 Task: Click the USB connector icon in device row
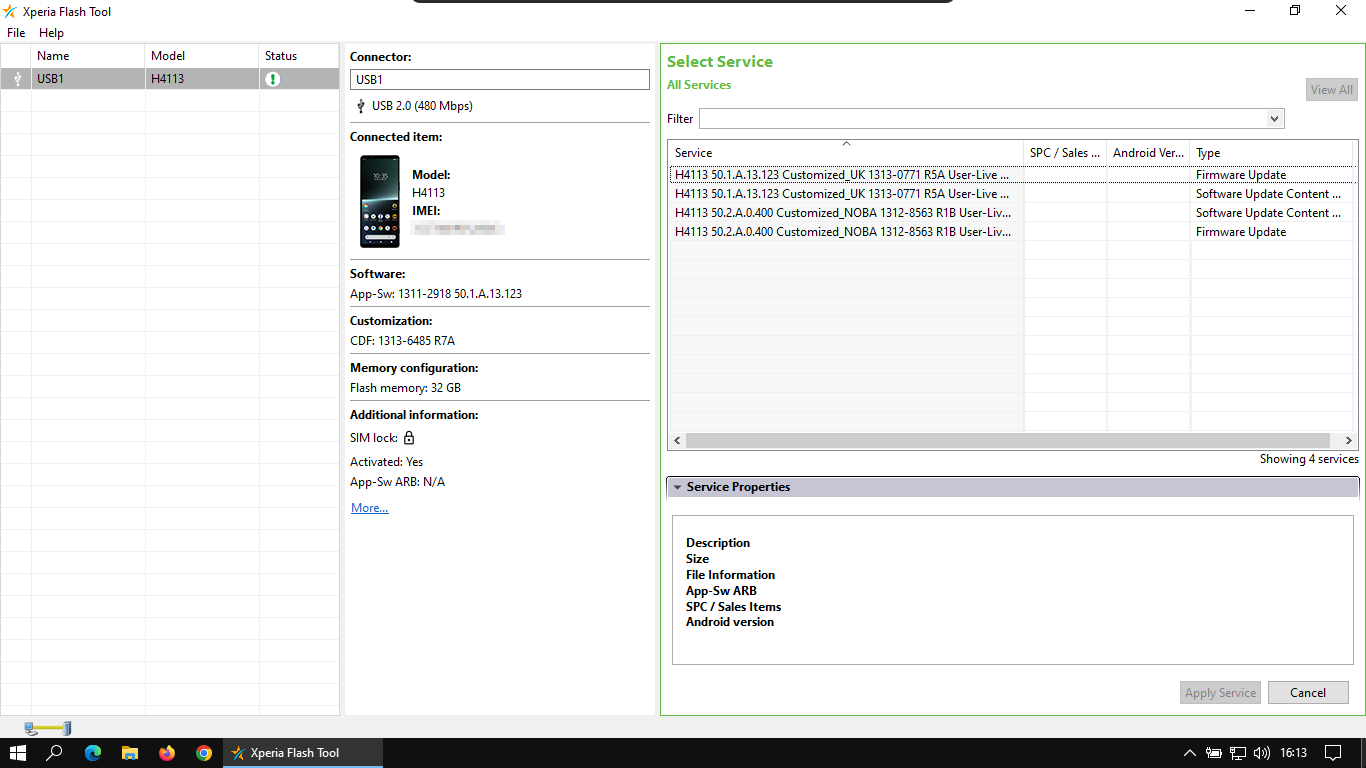pyautogui.click(x=17, y=79)
